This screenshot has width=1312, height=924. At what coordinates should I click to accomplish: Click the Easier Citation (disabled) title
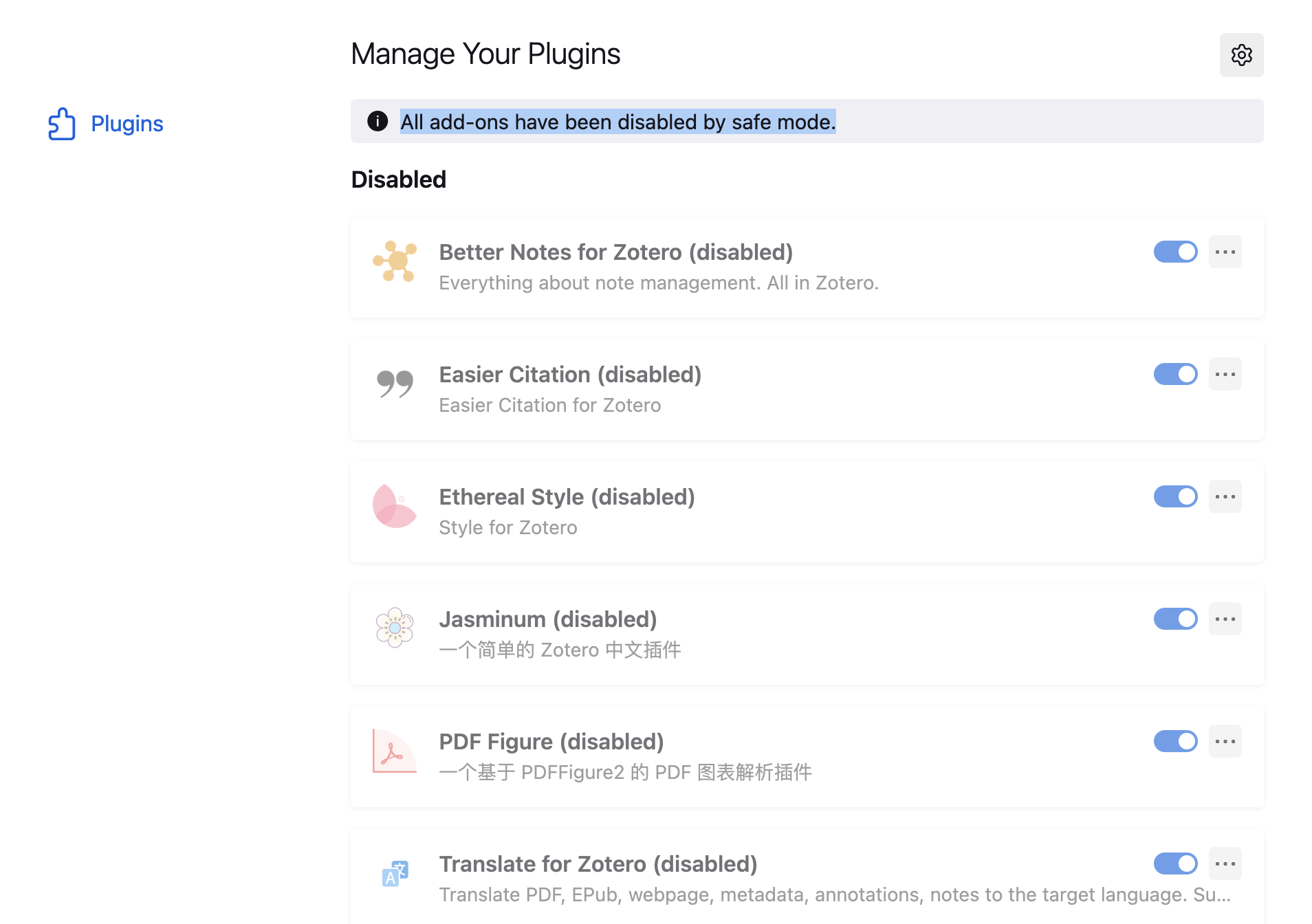click(x=570, y=375)
